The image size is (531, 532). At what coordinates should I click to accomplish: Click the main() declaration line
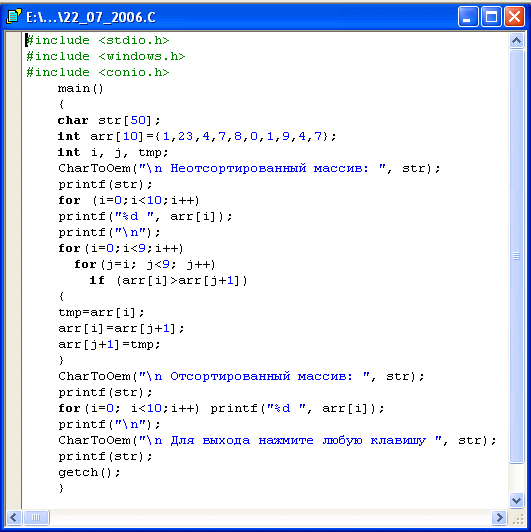coord(80,89)
